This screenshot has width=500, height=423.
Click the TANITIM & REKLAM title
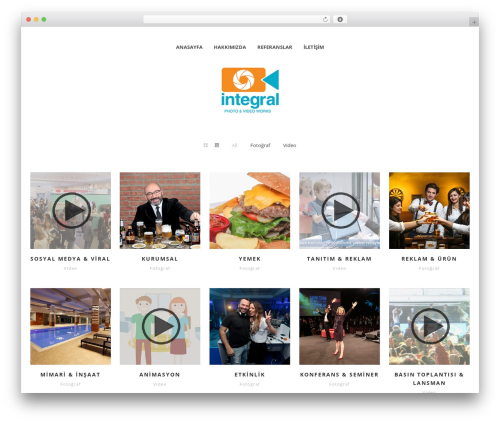[x=339, y=259]
